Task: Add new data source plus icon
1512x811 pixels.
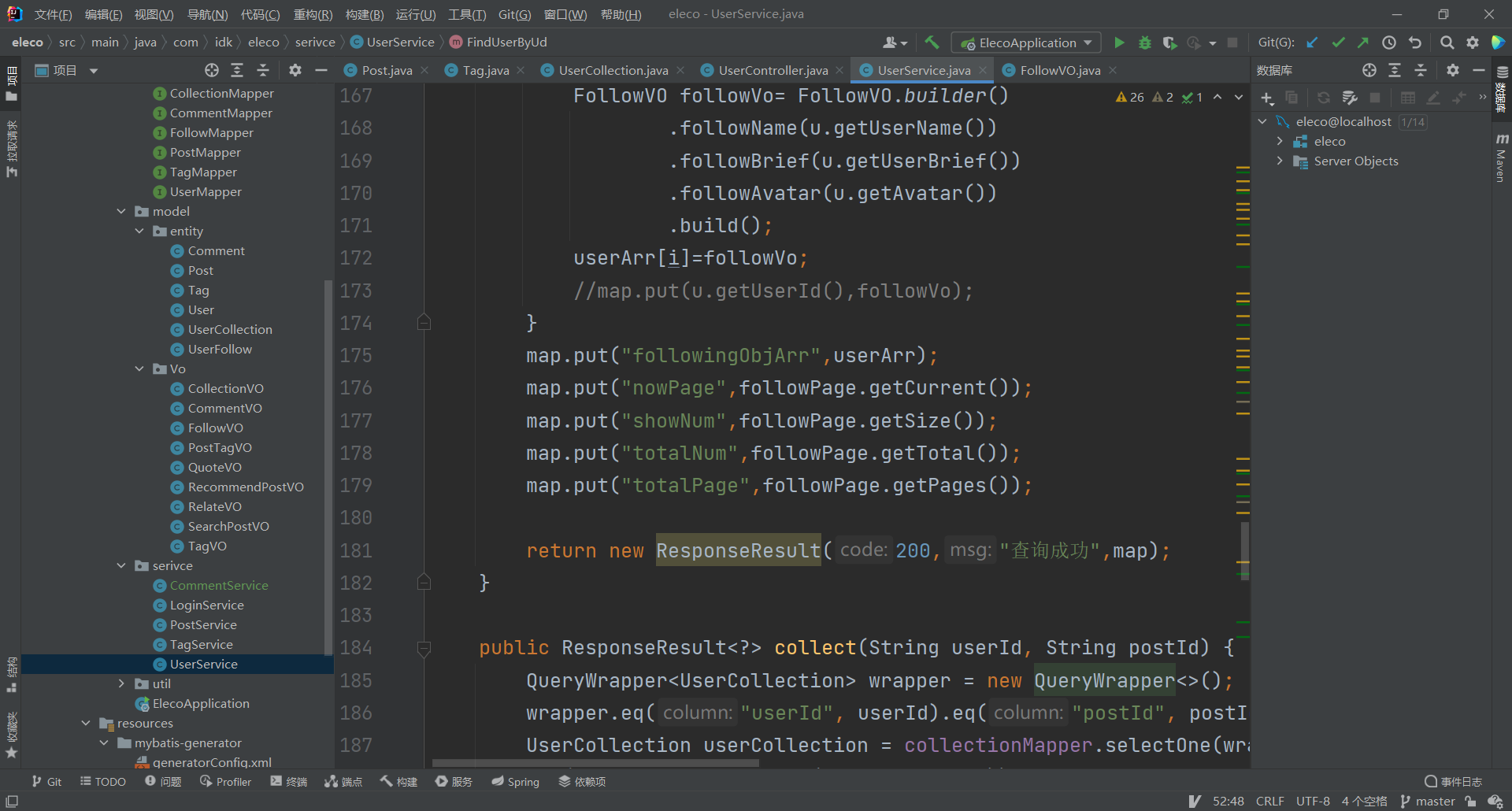Action: point(1267,98)
